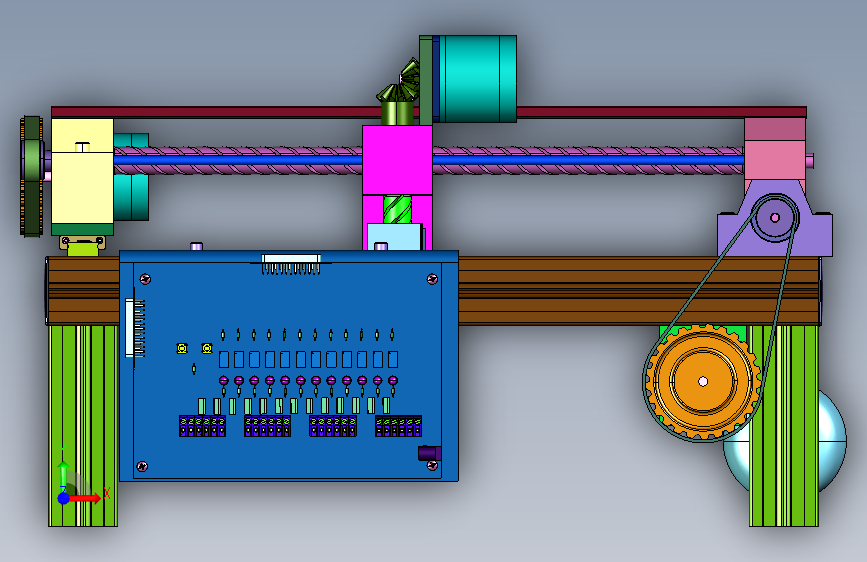Select the teal cylinder beside the yellow block
This screenshot has width=867, height=562.
tap(131, 197)
